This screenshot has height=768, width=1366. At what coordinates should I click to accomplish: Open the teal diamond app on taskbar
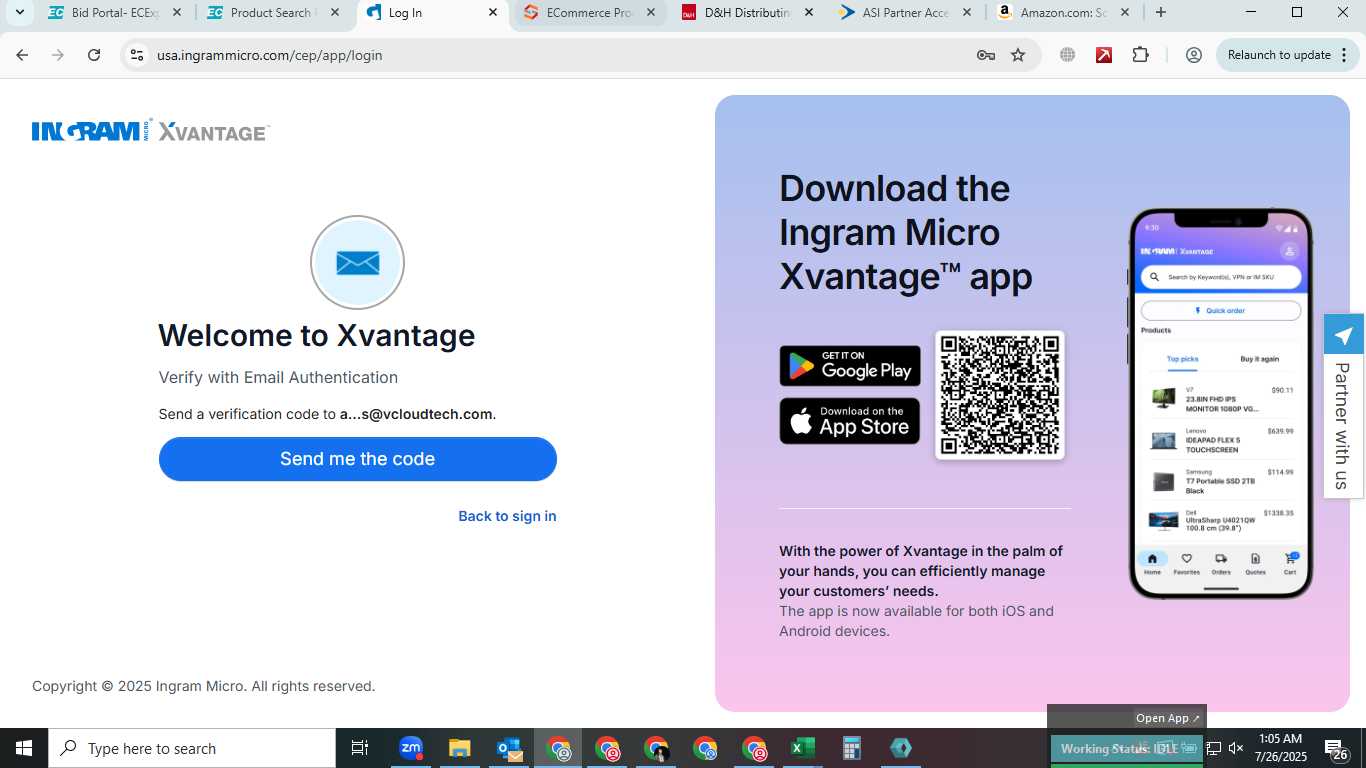point(901,748)
